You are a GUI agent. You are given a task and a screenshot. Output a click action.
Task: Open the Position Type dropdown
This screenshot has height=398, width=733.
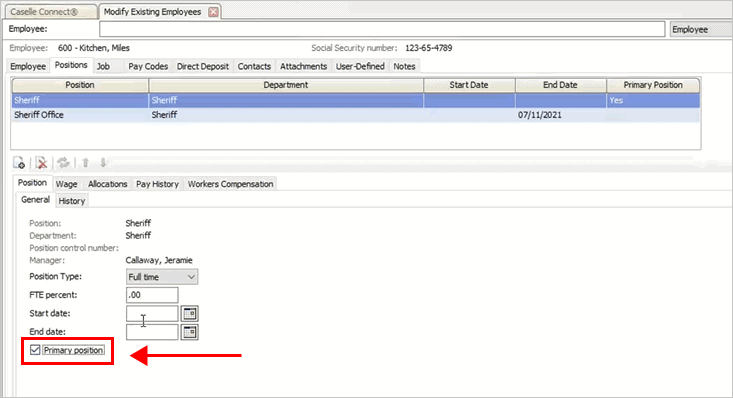(162, 277)
